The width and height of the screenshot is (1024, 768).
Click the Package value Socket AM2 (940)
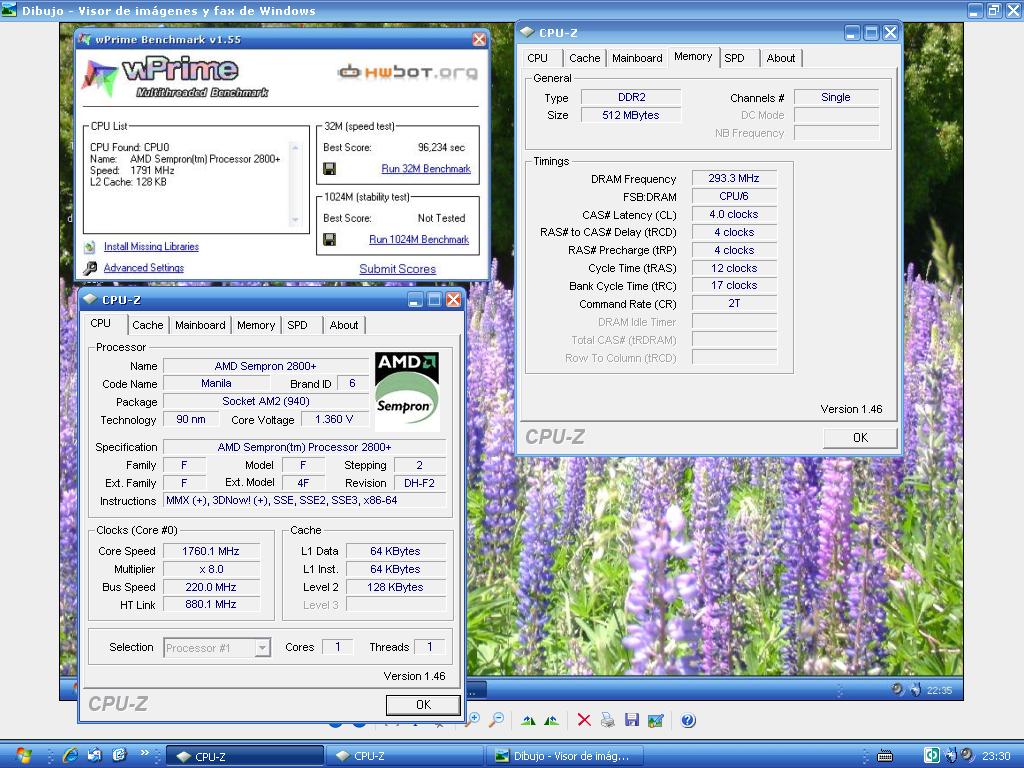coord(266,402)
